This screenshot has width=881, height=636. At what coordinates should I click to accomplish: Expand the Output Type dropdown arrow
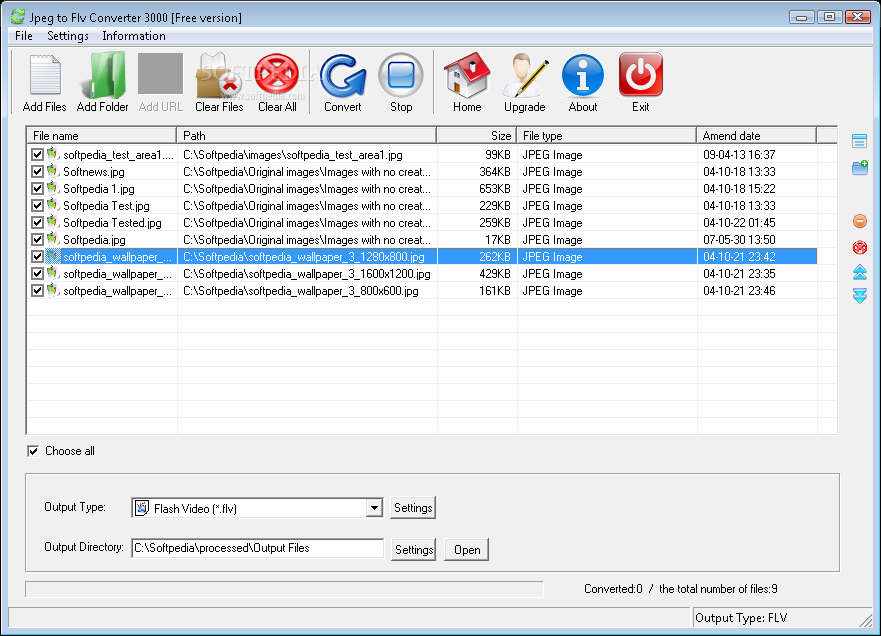(x=374, y=508)
